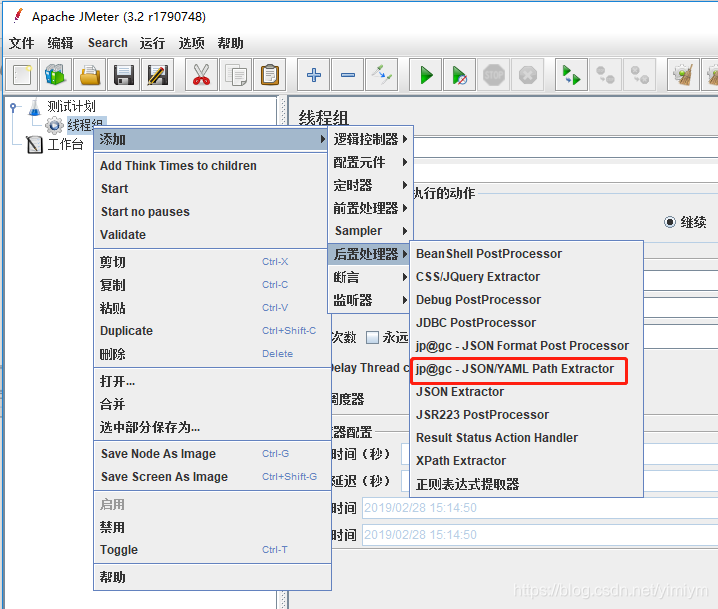The image size is (718, 609).
Task: Open the 选项 menu
Action: (191, 43)
